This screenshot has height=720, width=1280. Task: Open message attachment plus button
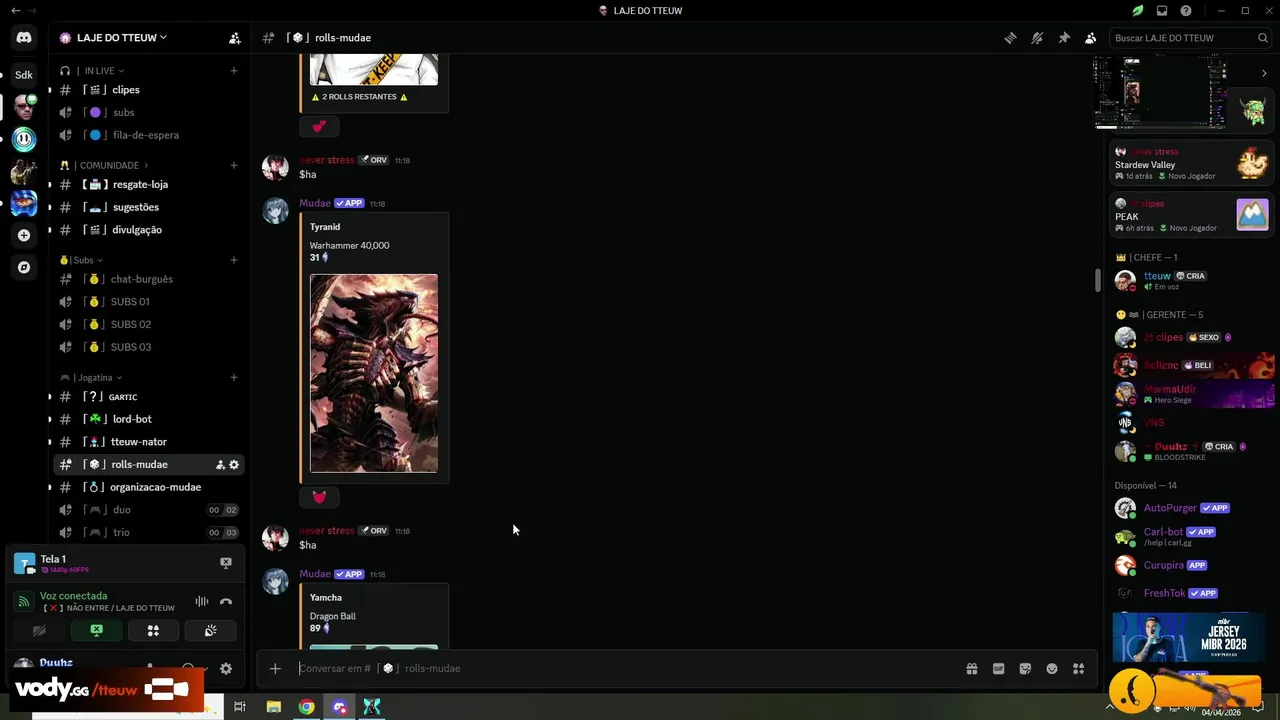click(275, 668)
